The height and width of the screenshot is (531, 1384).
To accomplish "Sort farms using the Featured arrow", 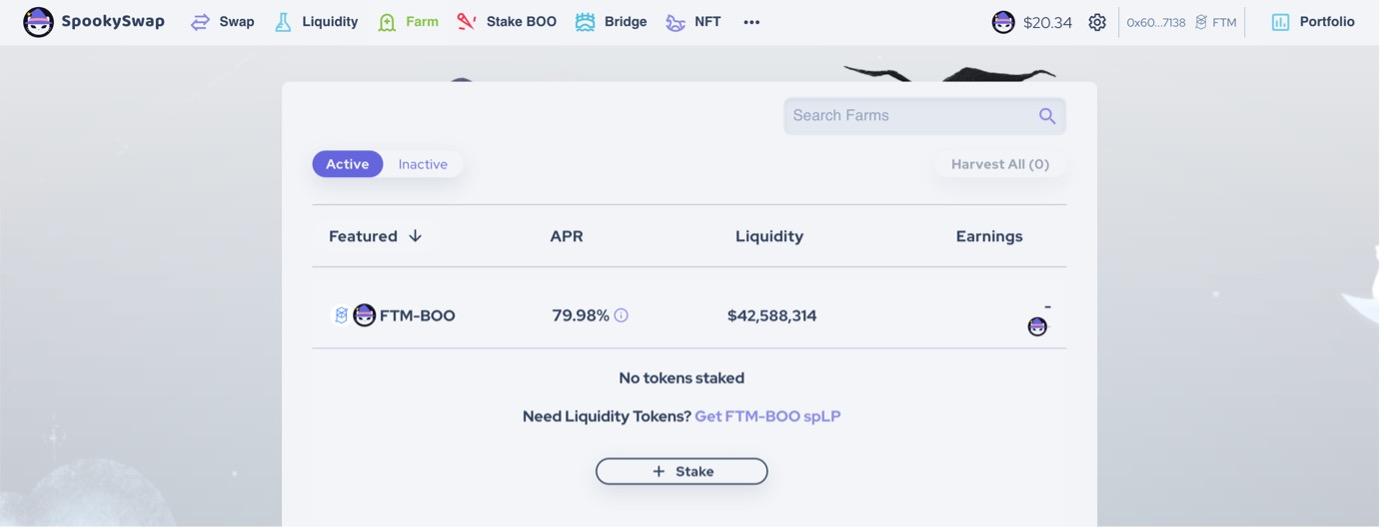I will 415,236.
